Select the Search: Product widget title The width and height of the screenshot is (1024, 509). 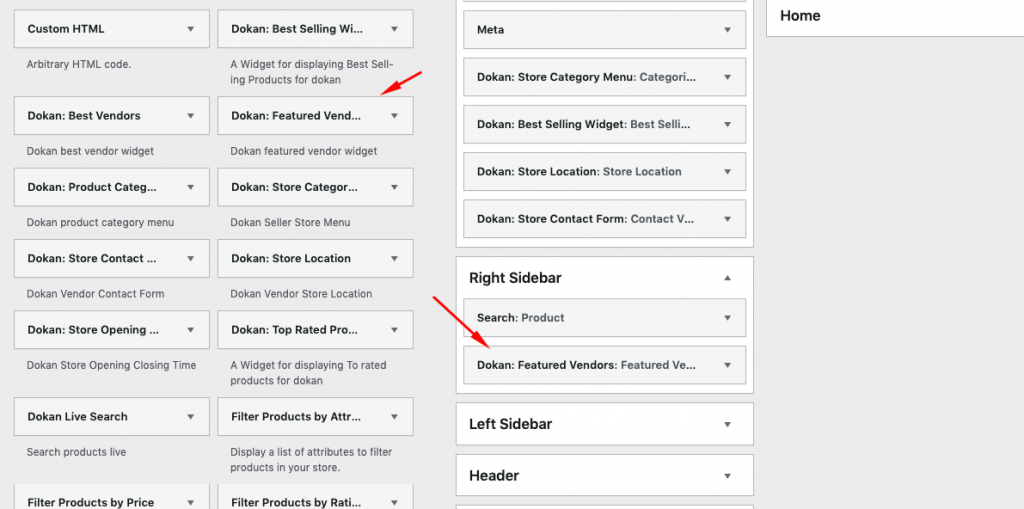click(x=520, y=318)
